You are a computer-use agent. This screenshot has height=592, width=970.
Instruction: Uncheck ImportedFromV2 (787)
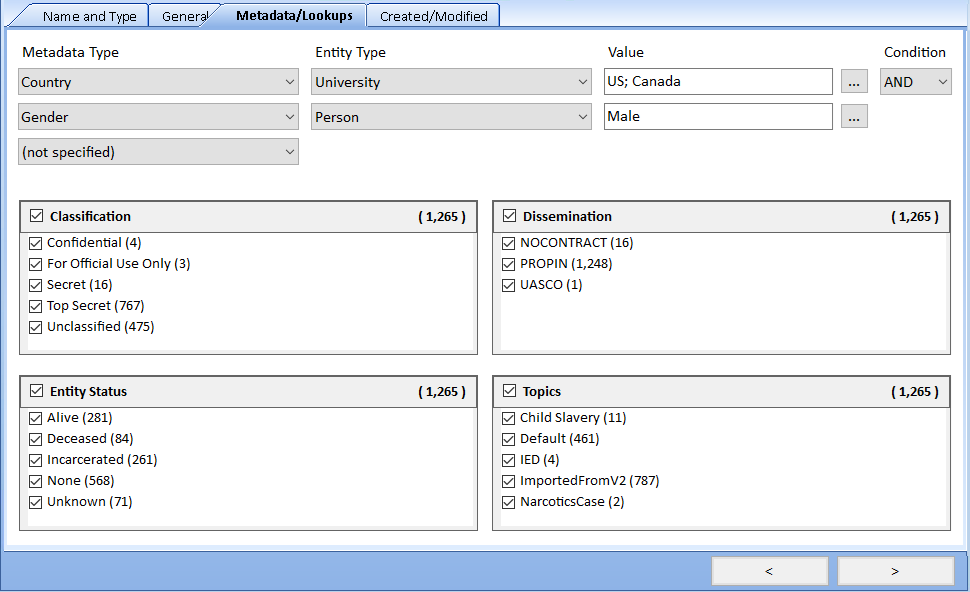[x=509, y=481]
